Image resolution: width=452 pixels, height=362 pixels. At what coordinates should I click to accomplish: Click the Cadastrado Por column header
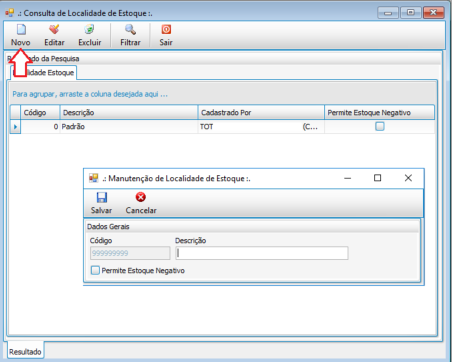click(x=261, y=113)
